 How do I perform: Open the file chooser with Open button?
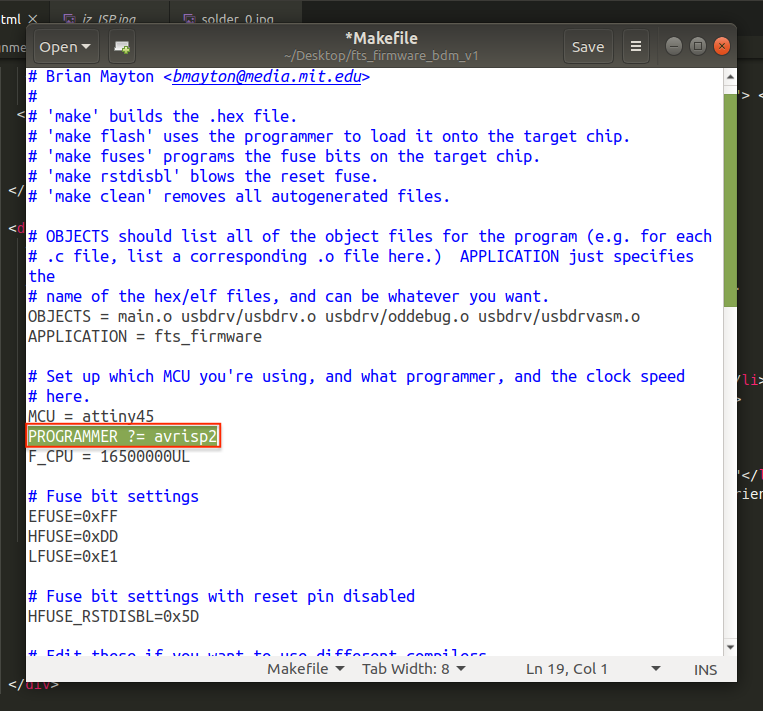(x=66, y=47)
